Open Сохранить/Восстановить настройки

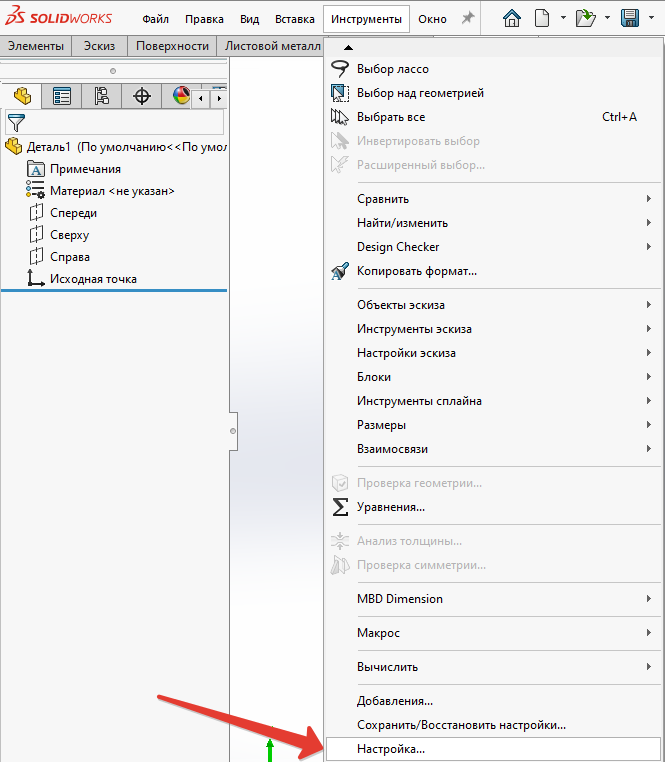(493, 725)
